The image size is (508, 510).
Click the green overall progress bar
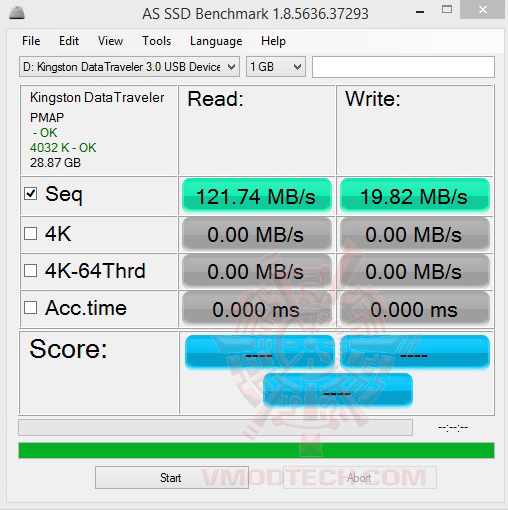point(256,450)
